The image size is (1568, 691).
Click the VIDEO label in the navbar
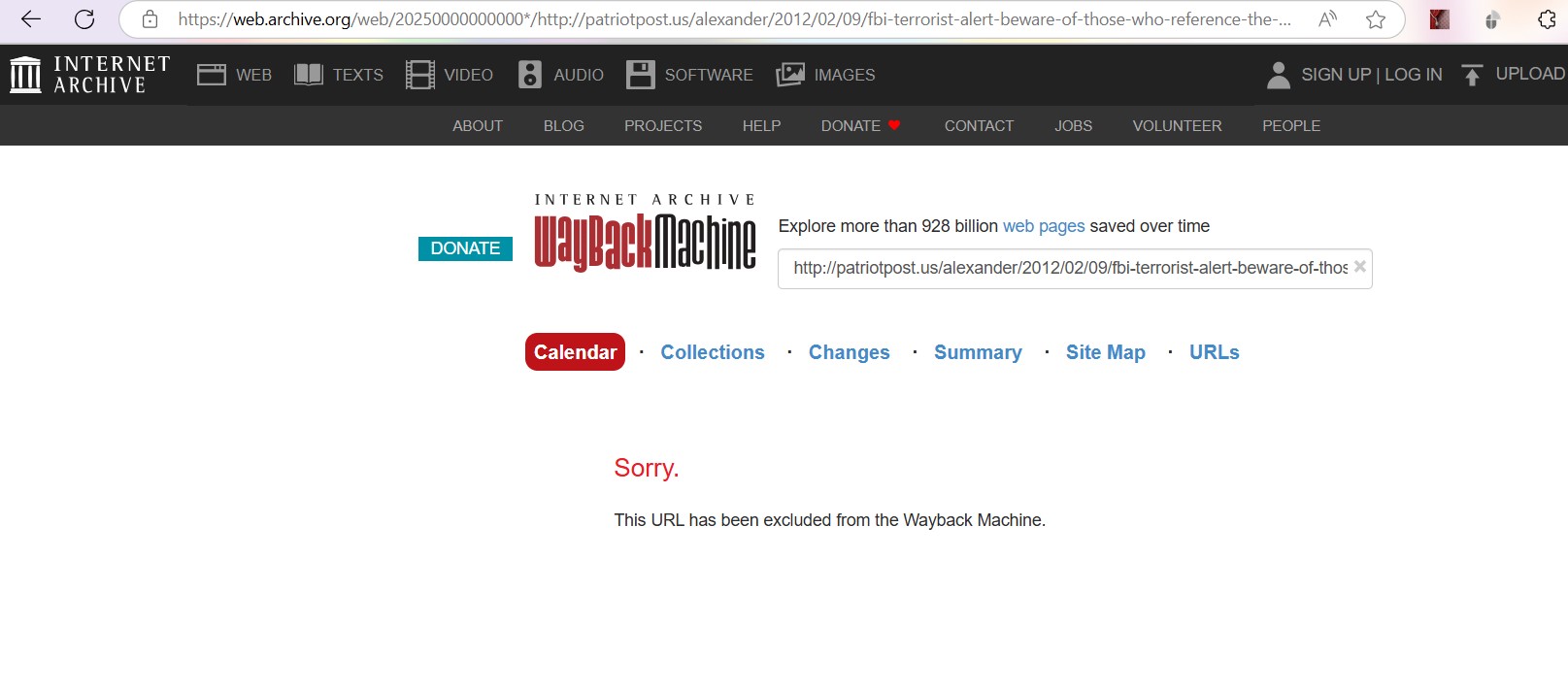[469, 75]
